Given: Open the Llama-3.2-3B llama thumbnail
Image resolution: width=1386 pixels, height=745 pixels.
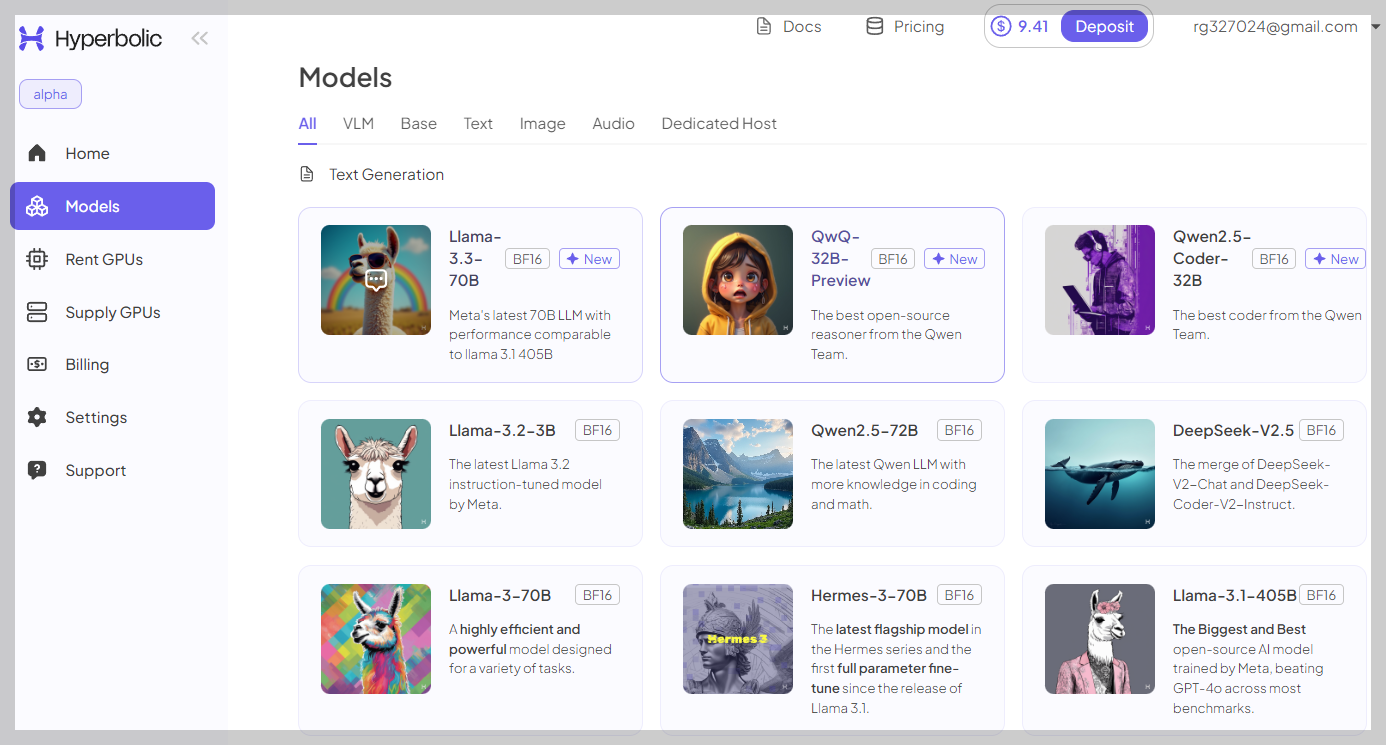Looking at the screenshot, I should 376,474.
